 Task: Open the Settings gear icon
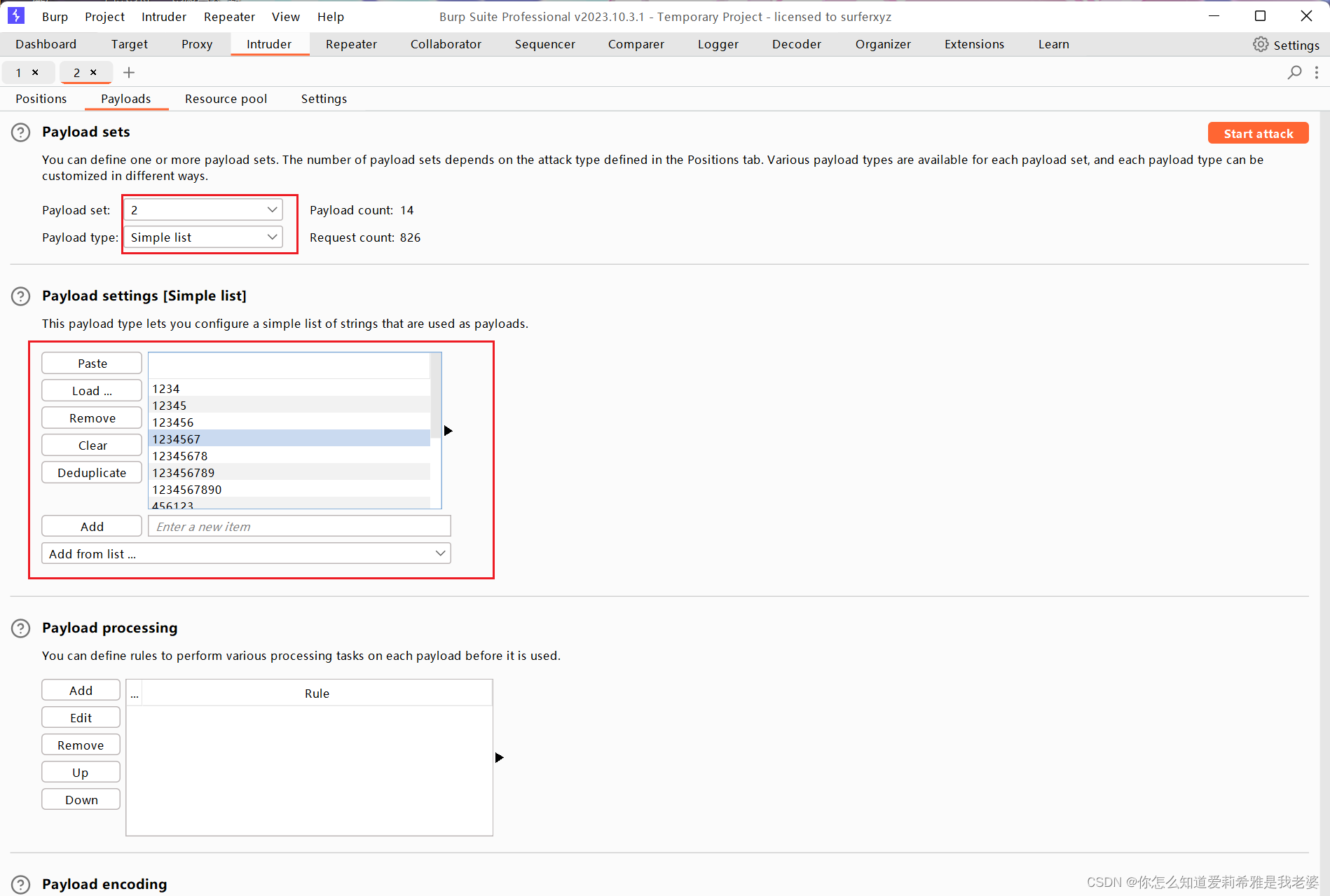pyautogui.click(x=1261, y=44)
